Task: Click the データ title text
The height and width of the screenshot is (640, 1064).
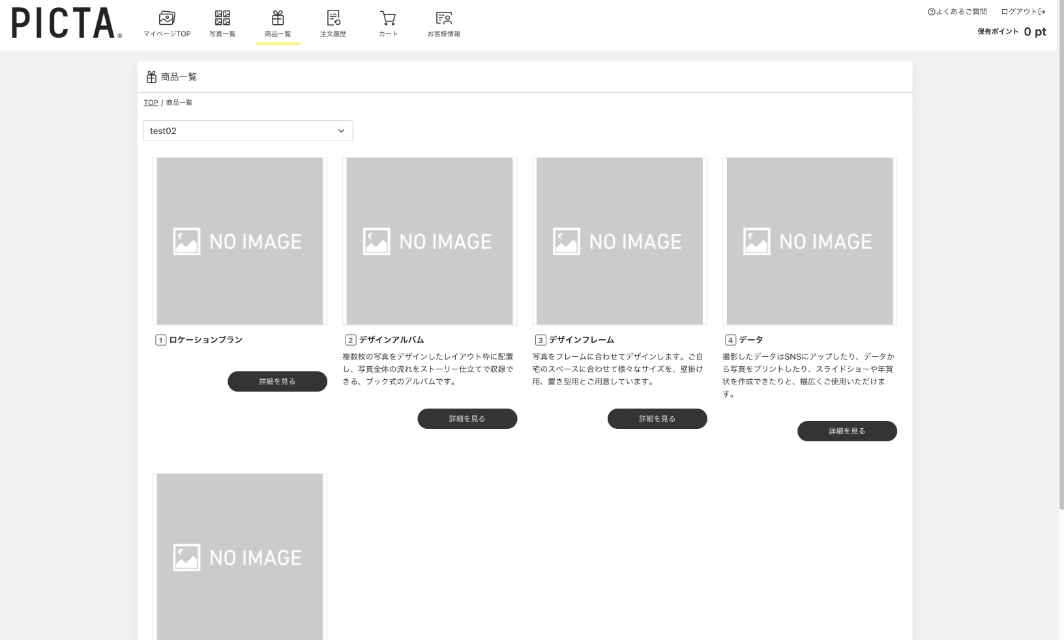Action: click(x=750, y=339)
